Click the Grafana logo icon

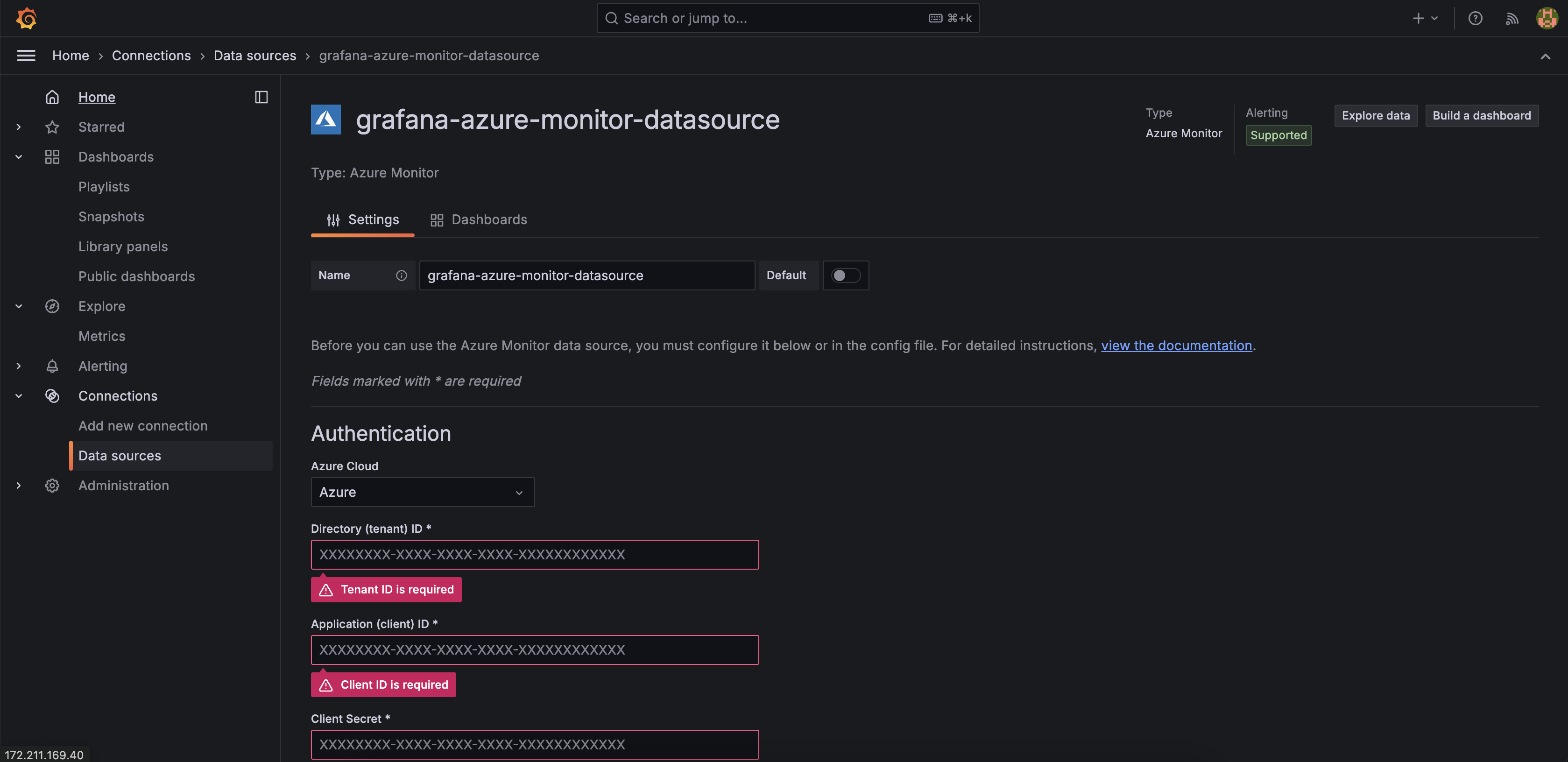pos(26,18)
